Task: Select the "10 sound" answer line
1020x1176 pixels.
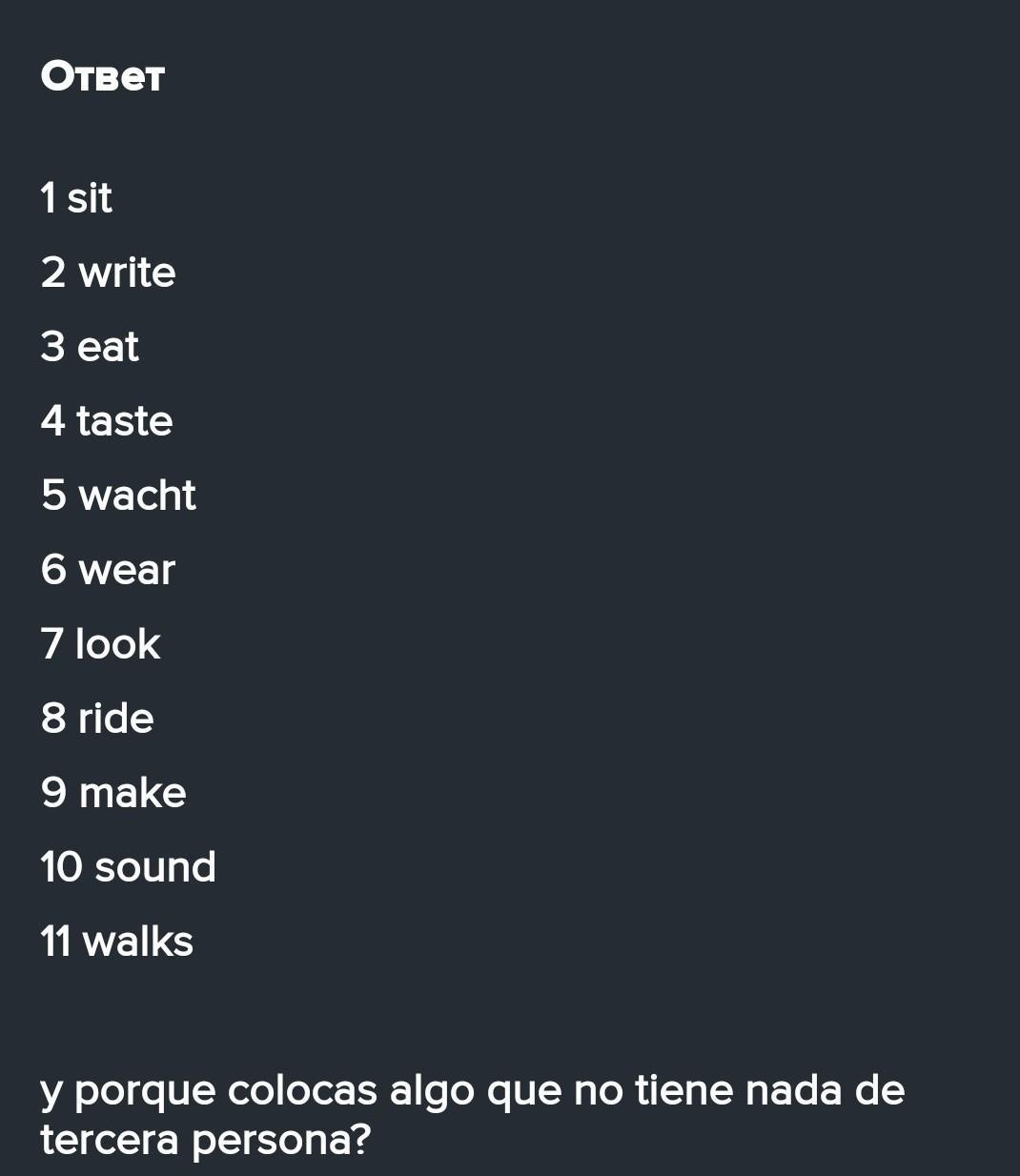Action: pos(128,867)
